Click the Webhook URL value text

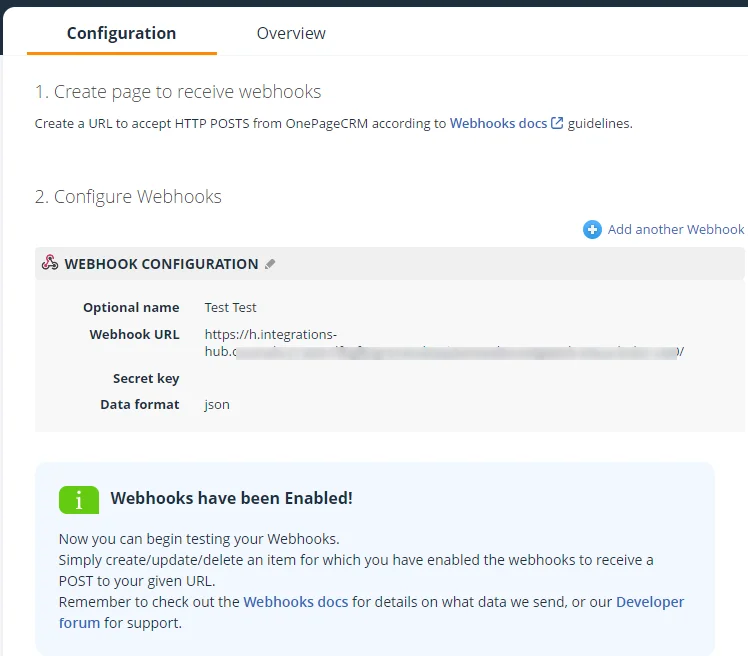(444, 343)
